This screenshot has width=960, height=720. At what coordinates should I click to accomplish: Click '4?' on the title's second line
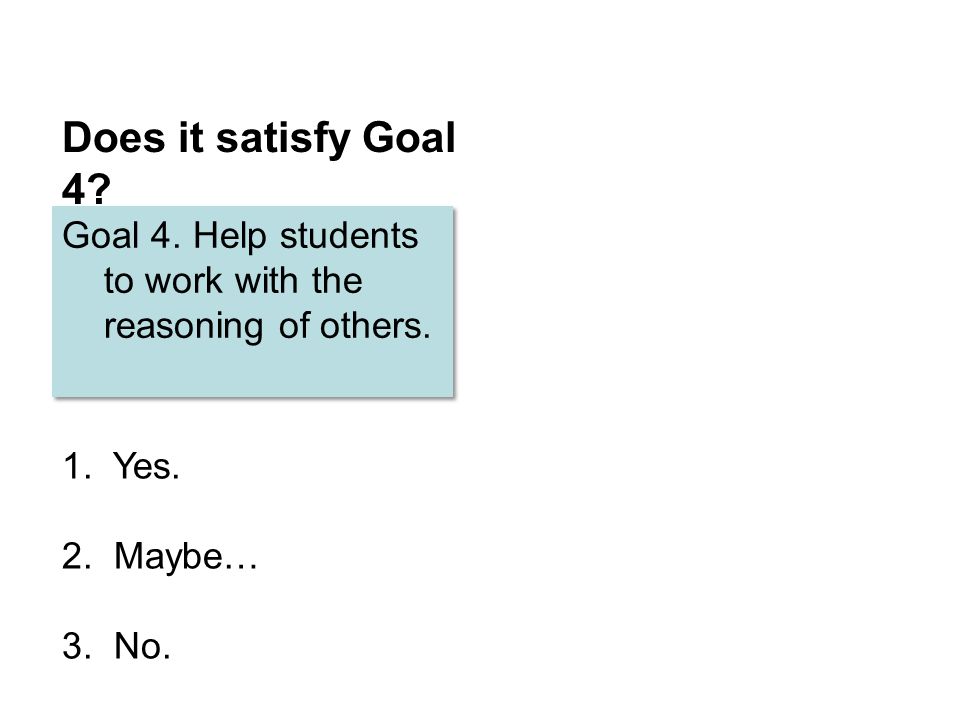click(86, 189)
